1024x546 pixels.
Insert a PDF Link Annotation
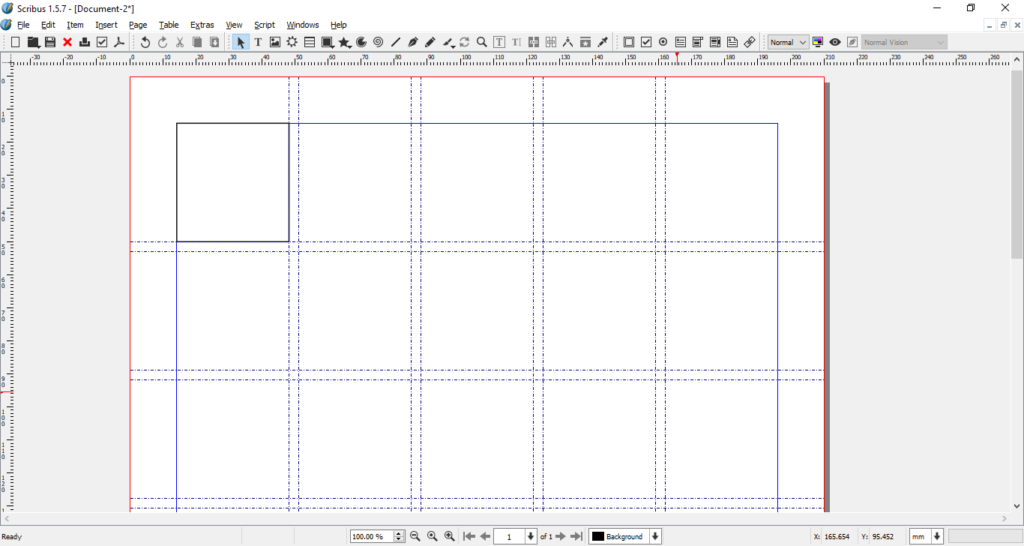[749, 42]
